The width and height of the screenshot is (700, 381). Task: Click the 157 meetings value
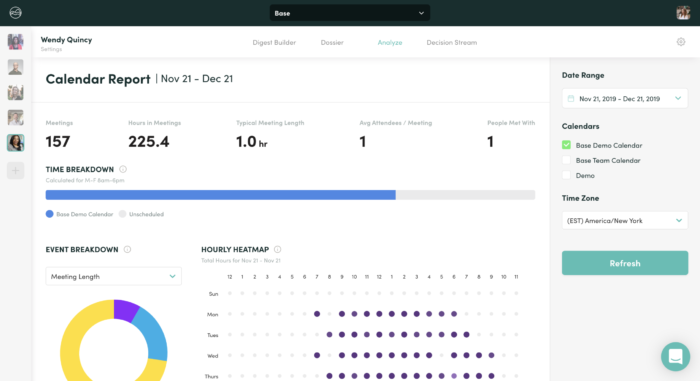58,142
